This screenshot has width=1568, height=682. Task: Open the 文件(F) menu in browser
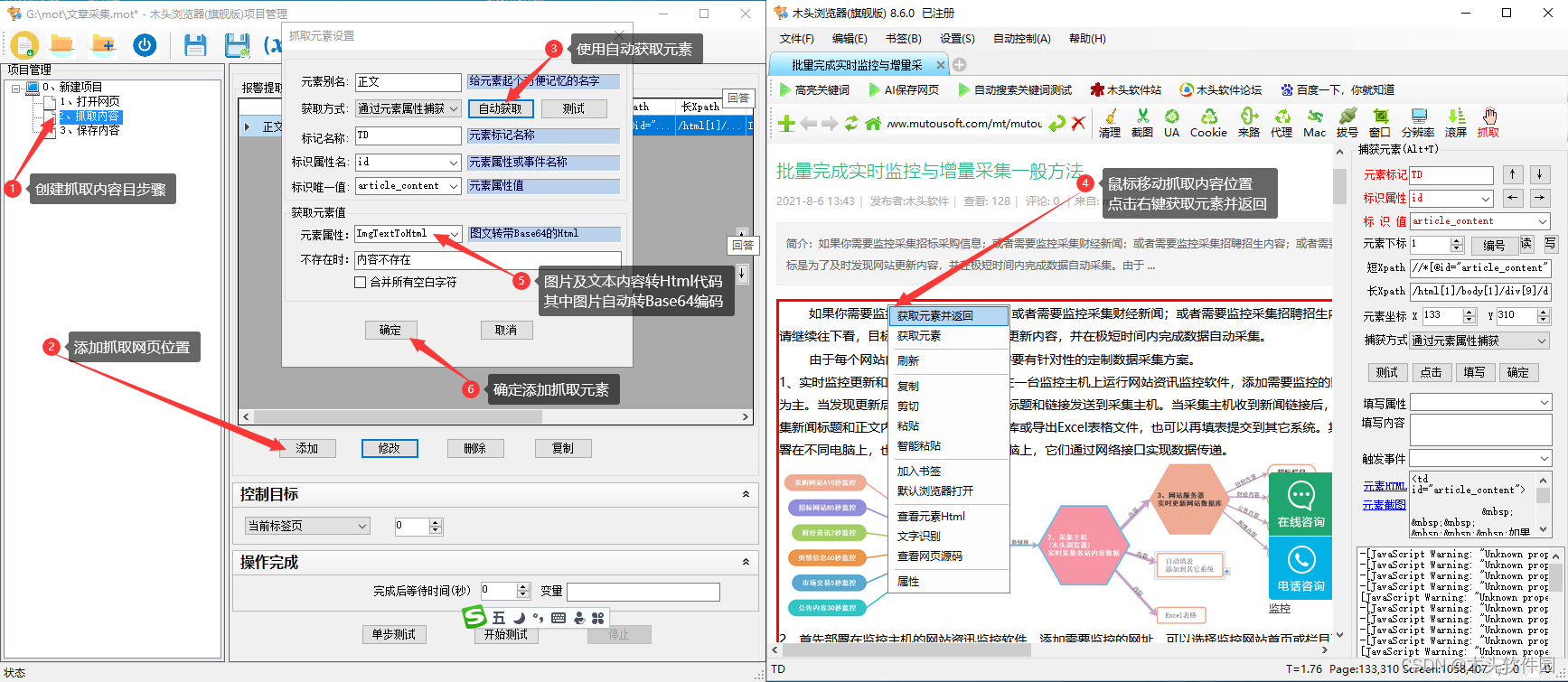click(x=796, y=39)
